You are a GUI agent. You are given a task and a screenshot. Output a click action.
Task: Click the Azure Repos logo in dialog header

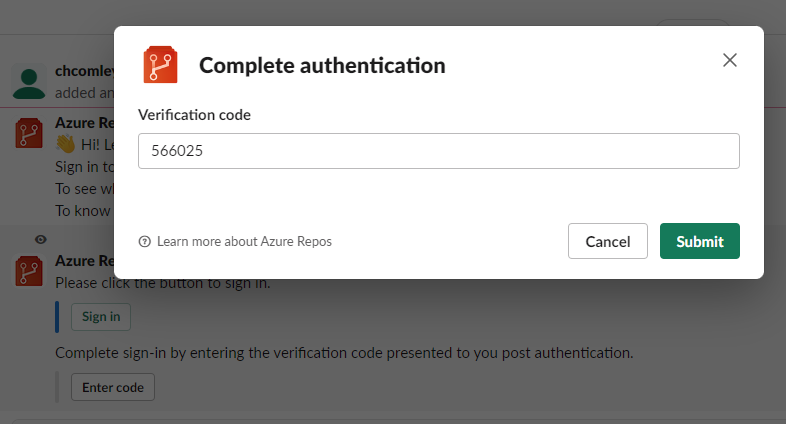160,65
